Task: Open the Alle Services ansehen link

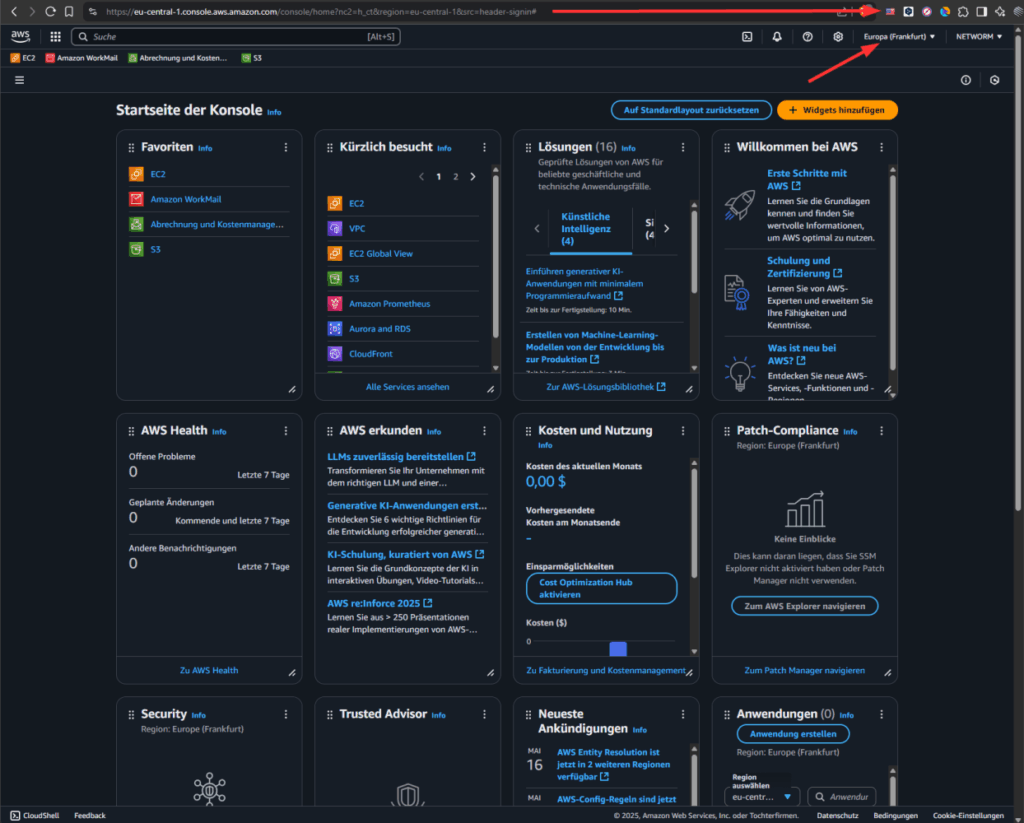Action: pos(408,387)
